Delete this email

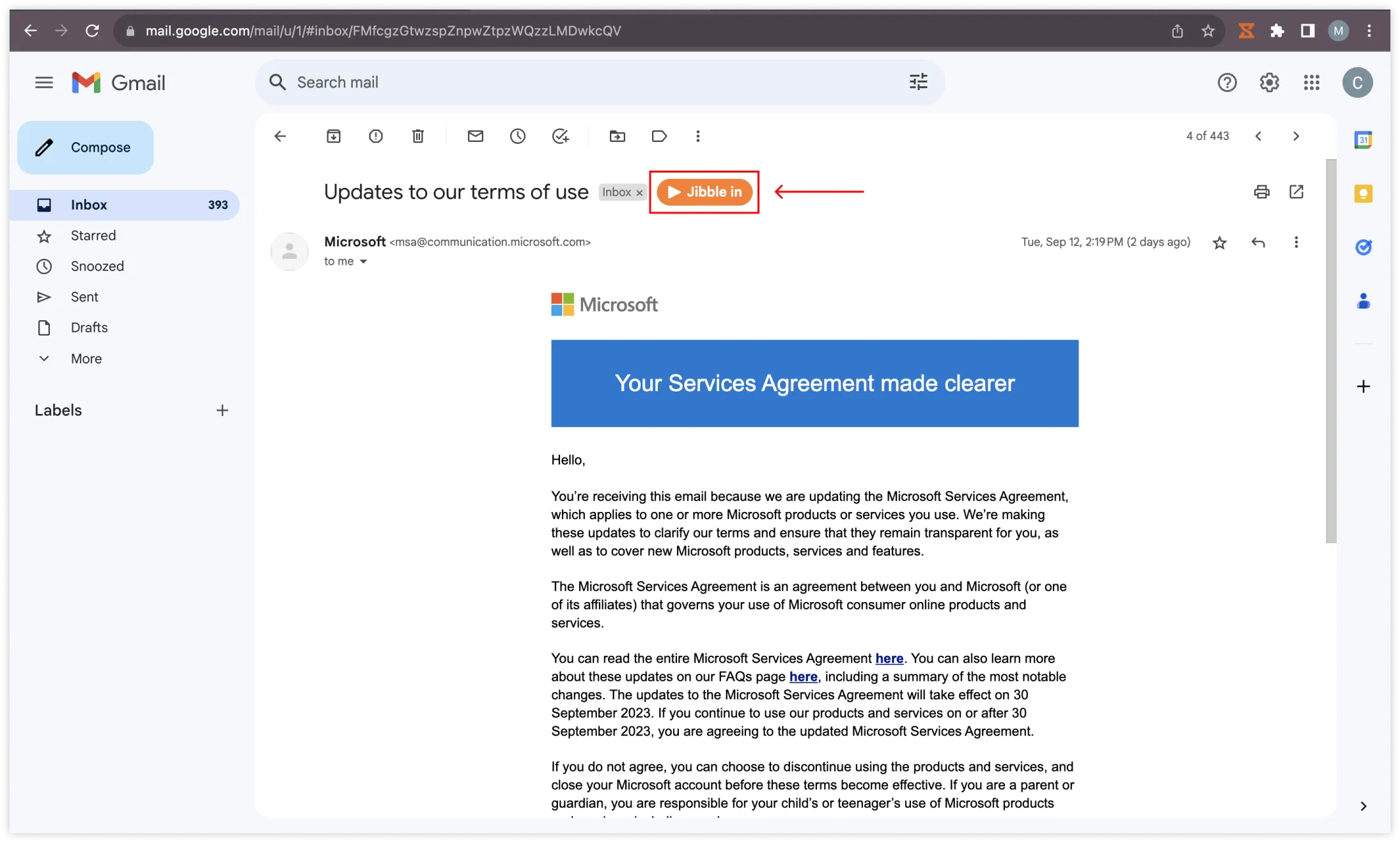[x=418, y=135]
